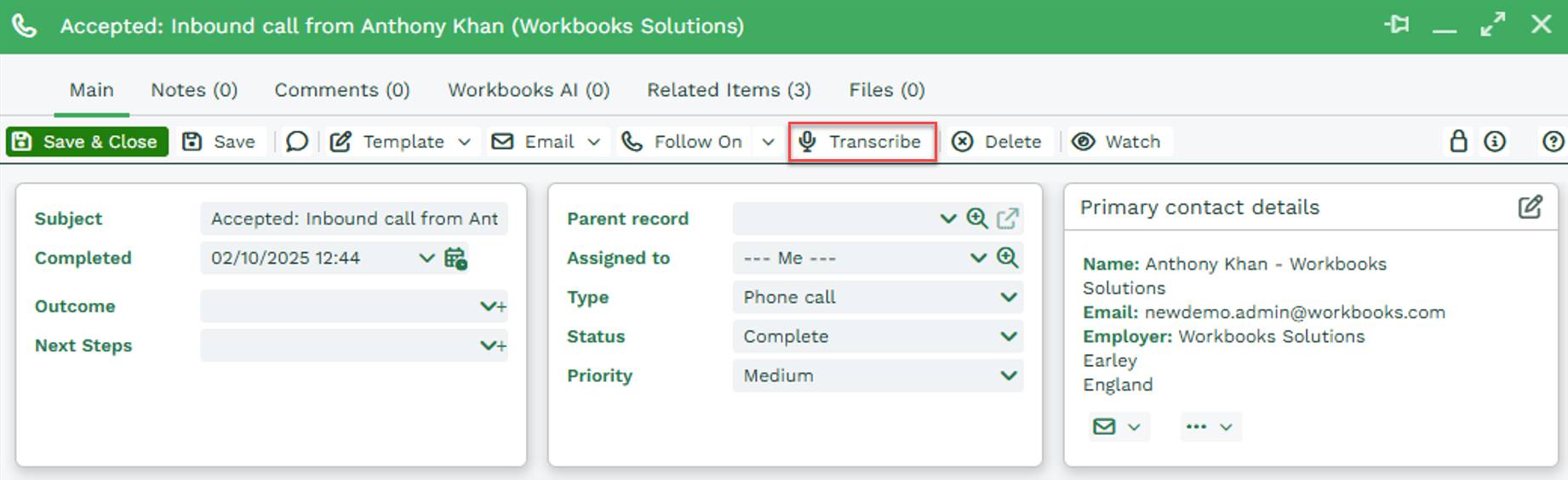1568x480 pixels.
Task: Open the calendar picker beside Completed date
Action: click(455, 258)
